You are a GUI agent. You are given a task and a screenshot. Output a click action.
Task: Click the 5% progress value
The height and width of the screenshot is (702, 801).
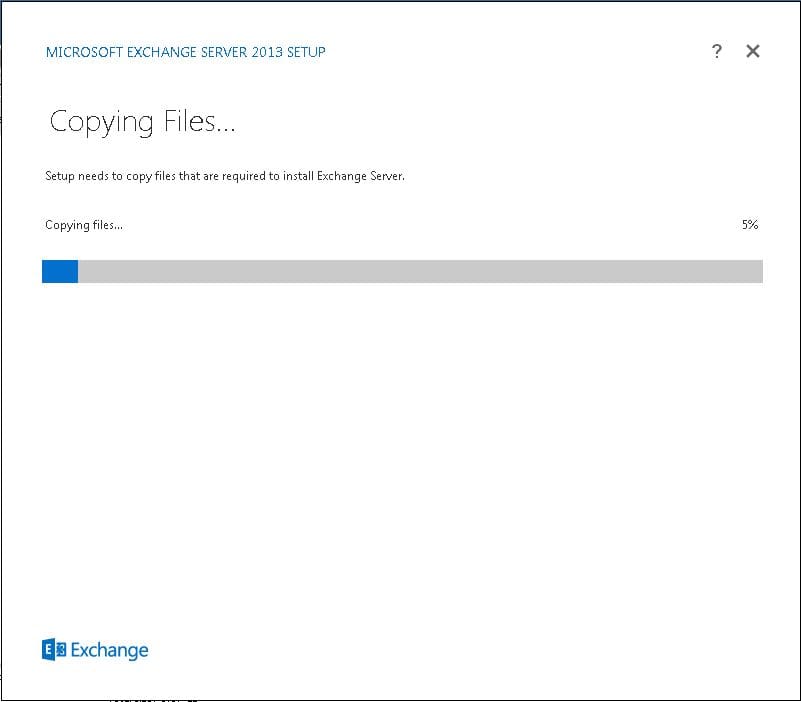(750, 224)
